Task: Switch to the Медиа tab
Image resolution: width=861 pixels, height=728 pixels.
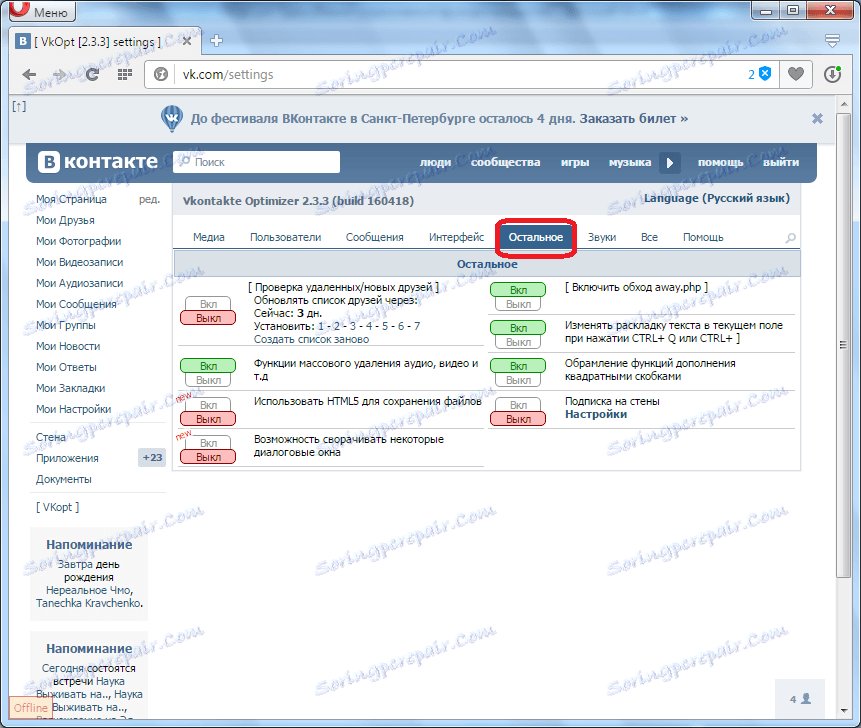Action: coord(209,237)
